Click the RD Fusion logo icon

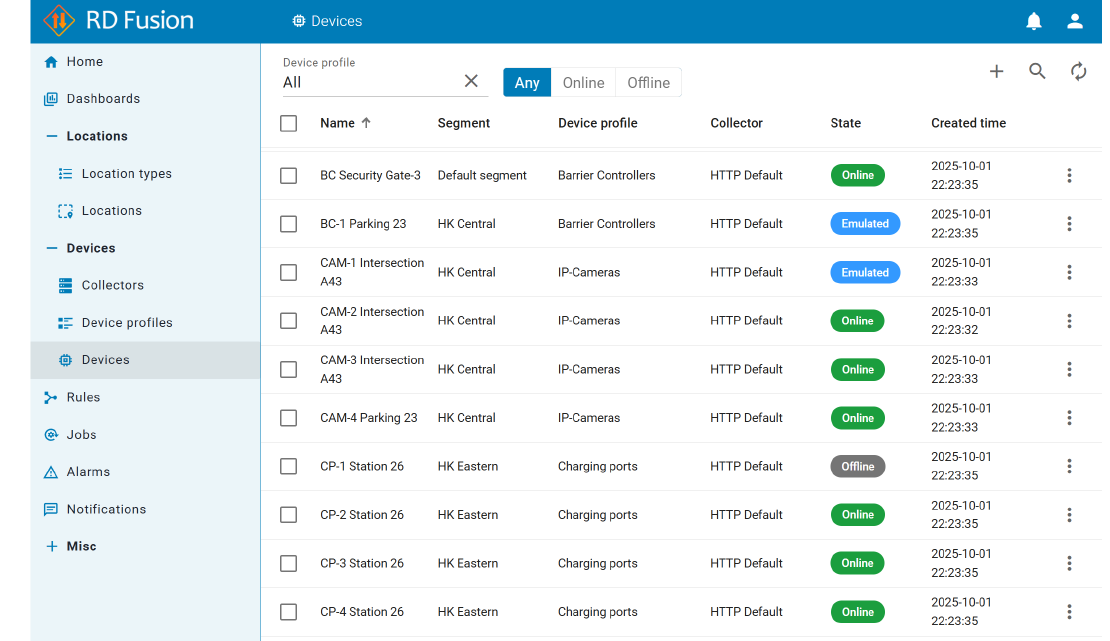[x=59, y=20]
